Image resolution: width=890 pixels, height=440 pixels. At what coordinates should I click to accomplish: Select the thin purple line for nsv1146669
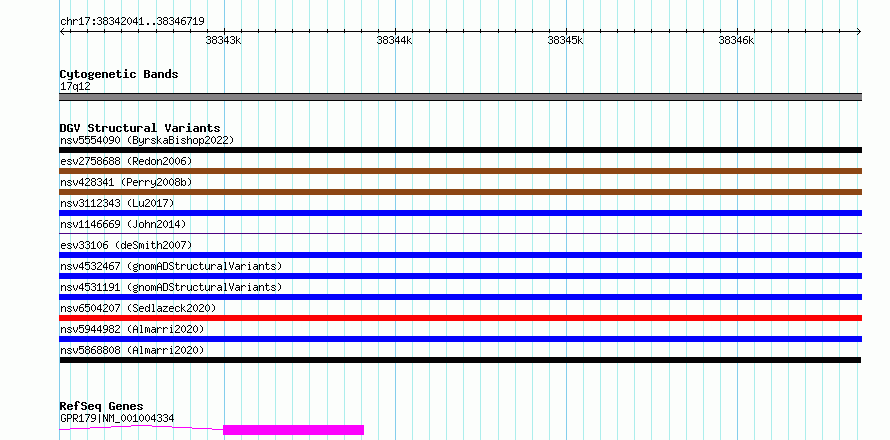(460, 233)
